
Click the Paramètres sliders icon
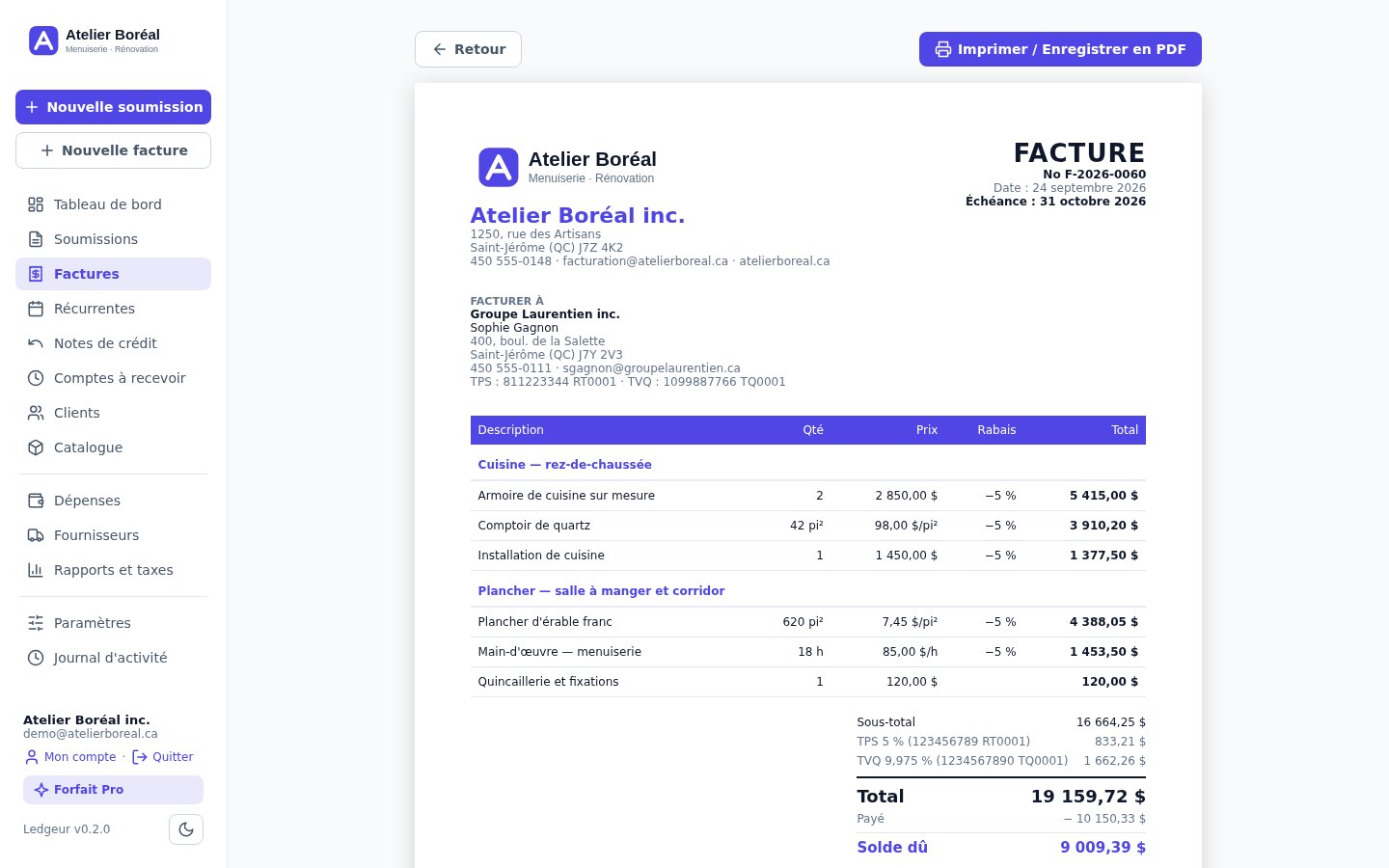[36, 623]
